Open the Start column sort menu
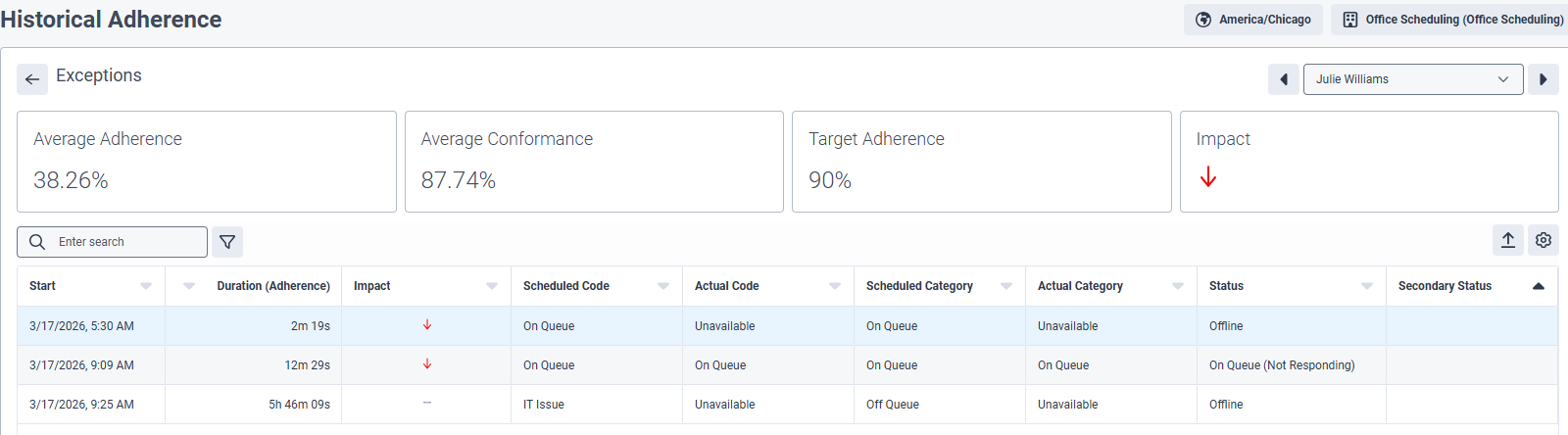1568x435 pixels. [146, 286]
